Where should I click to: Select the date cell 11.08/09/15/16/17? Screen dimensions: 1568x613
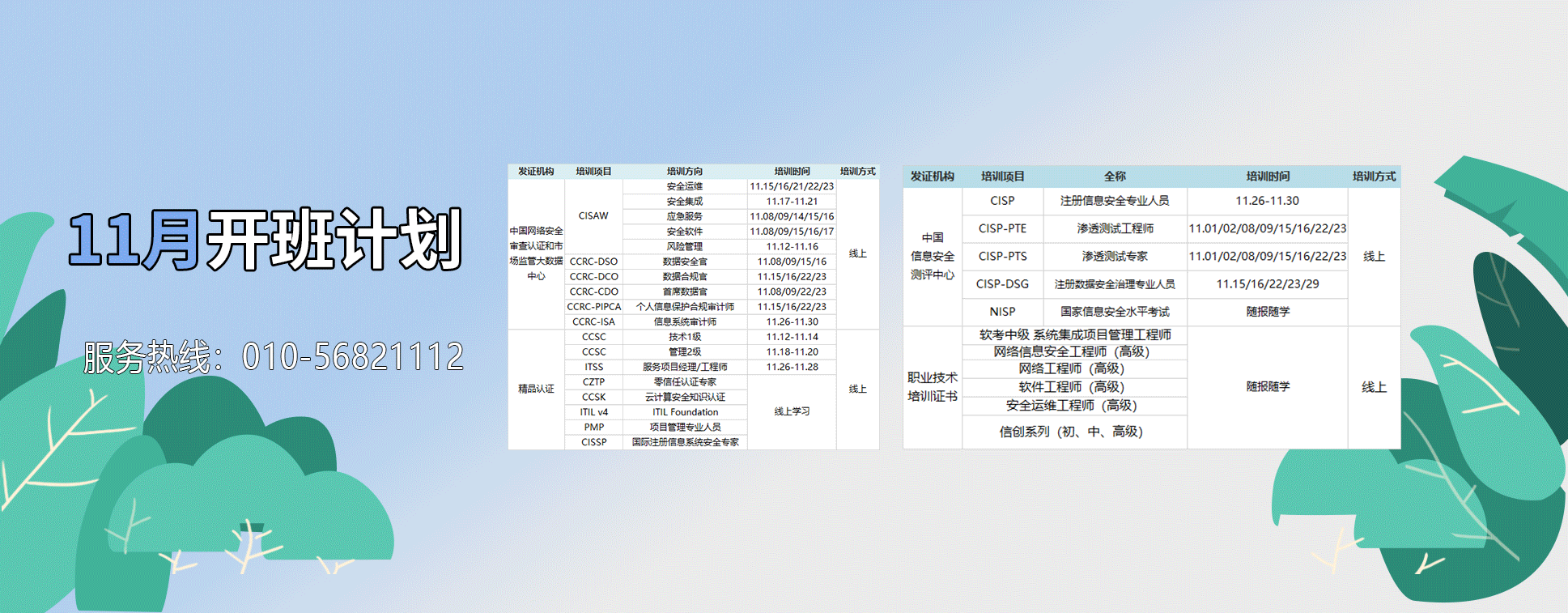click(x=792, y=232)
